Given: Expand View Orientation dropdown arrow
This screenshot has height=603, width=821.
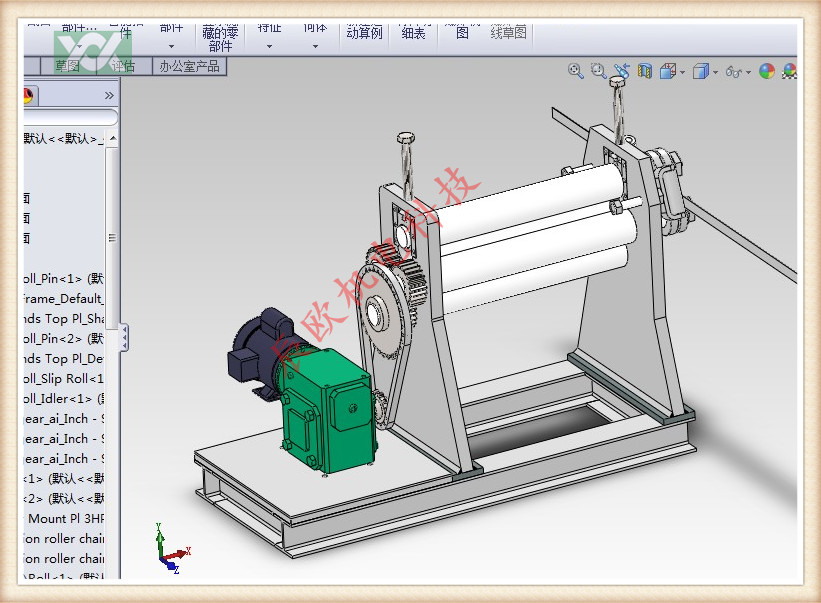Looking at the screenshot, I should [x=682, y=72].
